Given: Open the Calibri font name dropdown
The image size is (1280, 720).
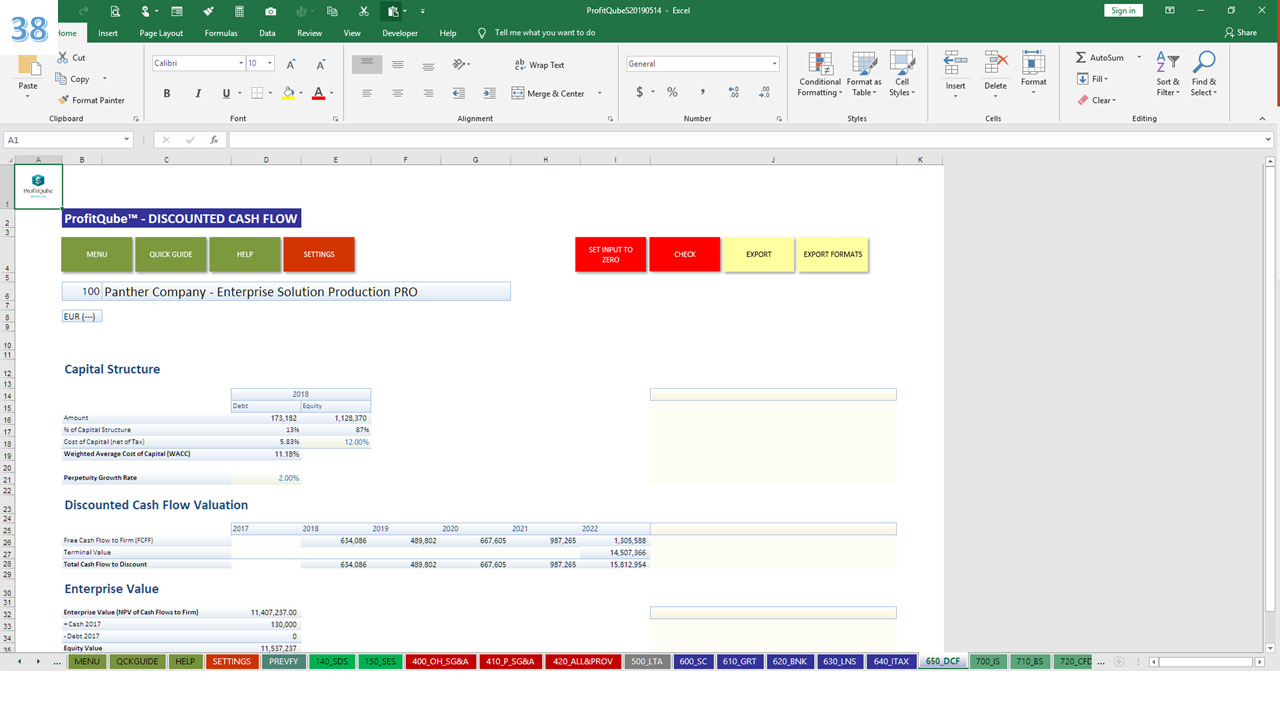Looking at the screenshot, I should pyautogui.click(x=241, y=63).
